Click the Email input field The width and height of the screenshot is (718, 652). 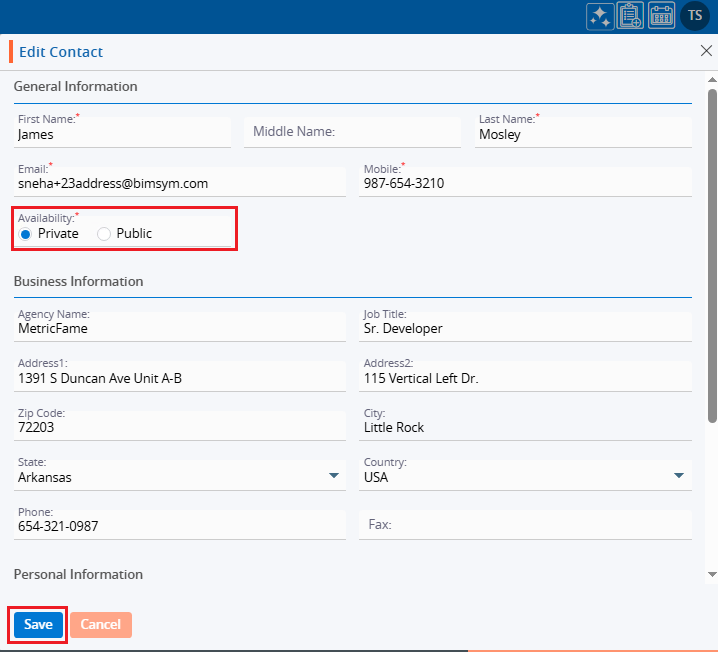[180, 184]
